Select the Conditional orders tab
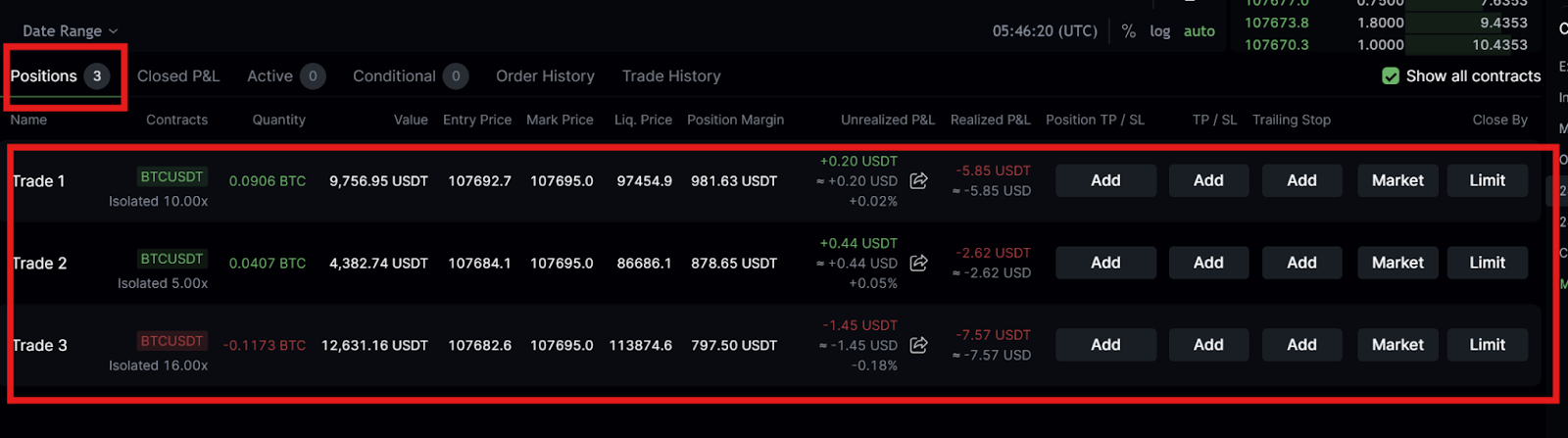 tap(394, 76)
